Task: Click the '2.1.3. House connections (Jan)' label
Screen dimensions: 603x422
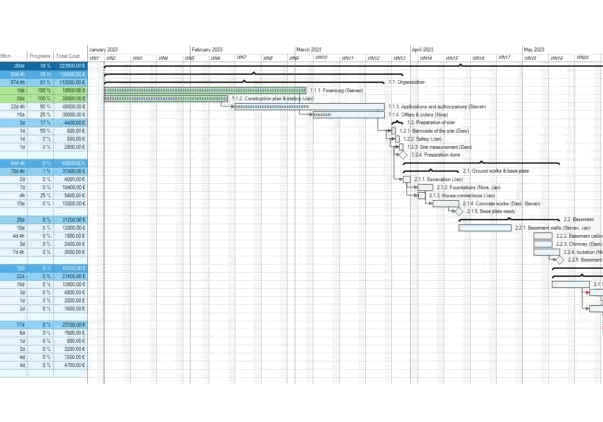Action: 462,195
